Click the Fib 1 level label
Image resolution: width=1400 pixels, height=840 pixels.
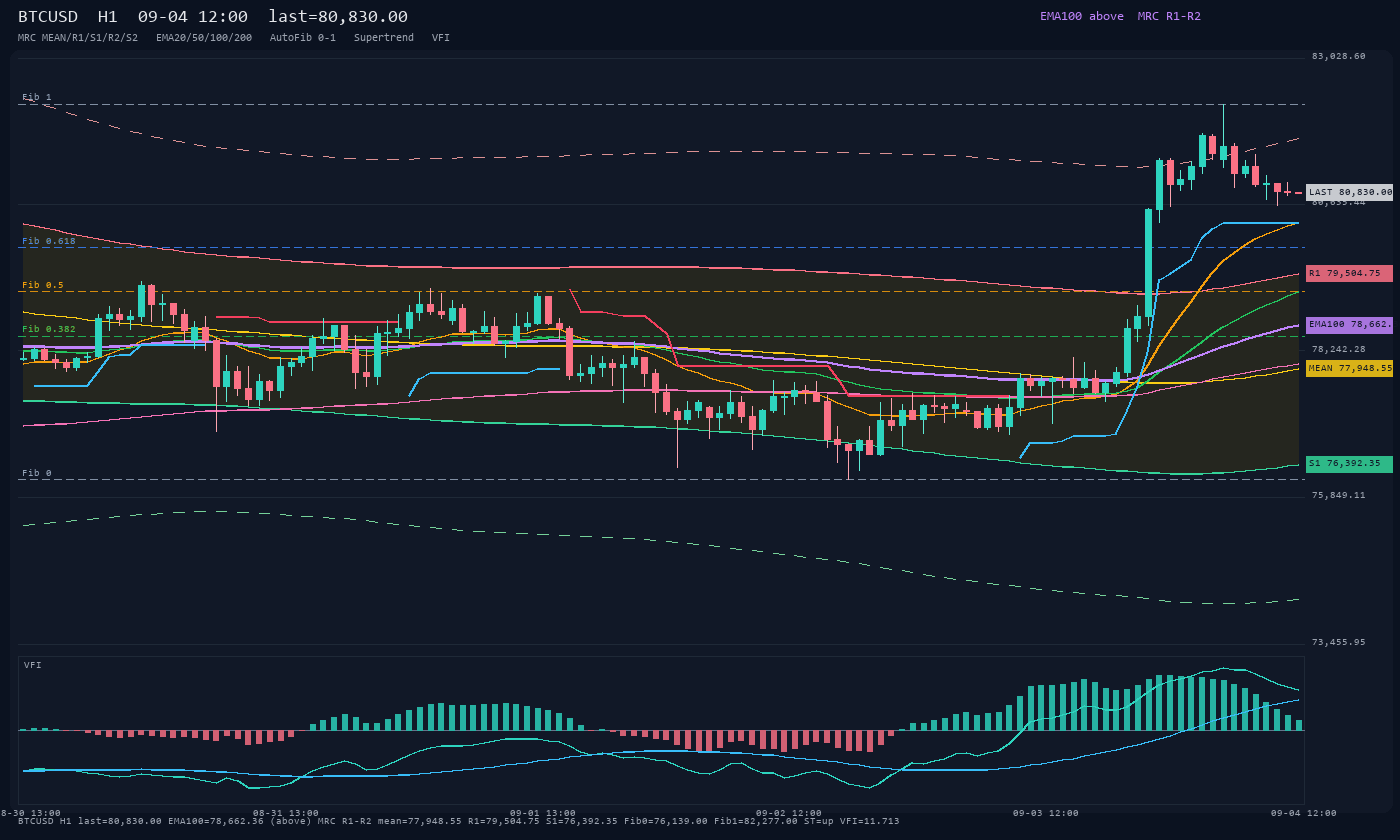pos(37,97)
